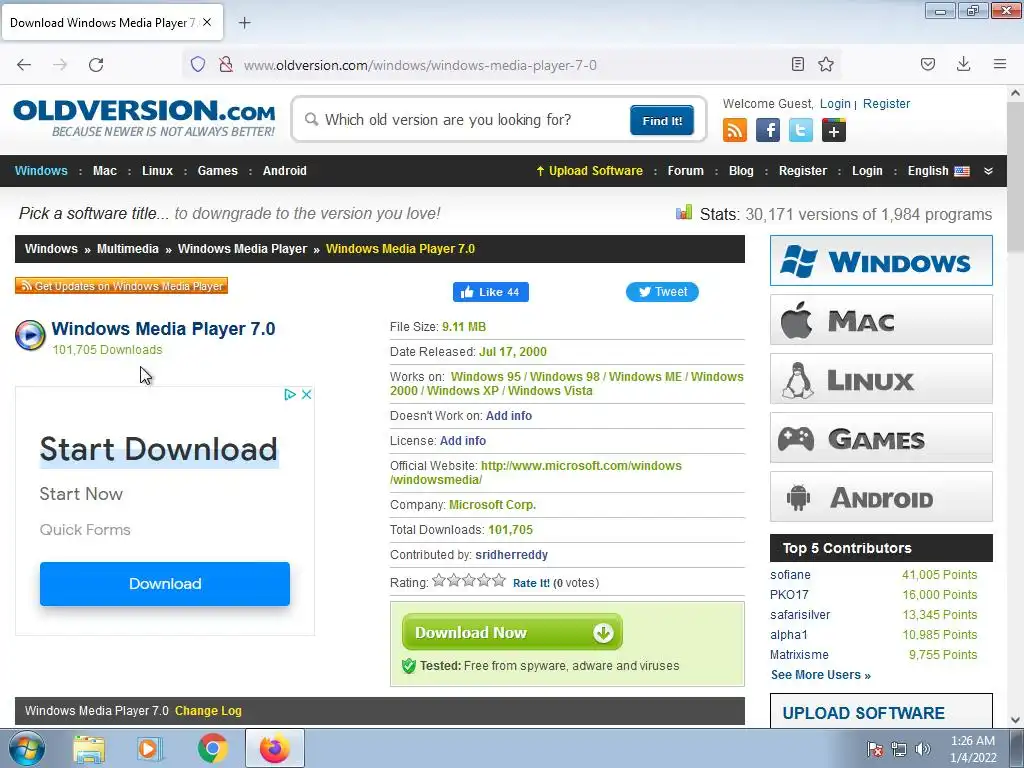Click Get Updates on Windows Media Player

tap(121, 286)
